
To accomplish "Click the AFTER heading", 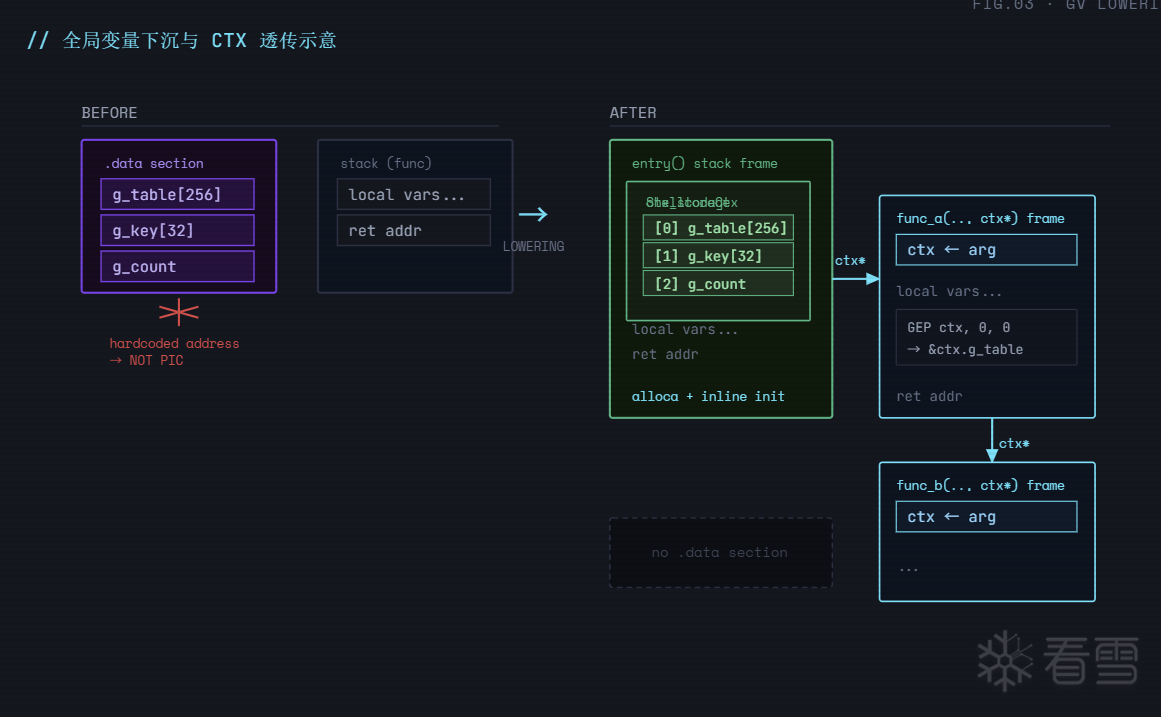I will point(633,113).
